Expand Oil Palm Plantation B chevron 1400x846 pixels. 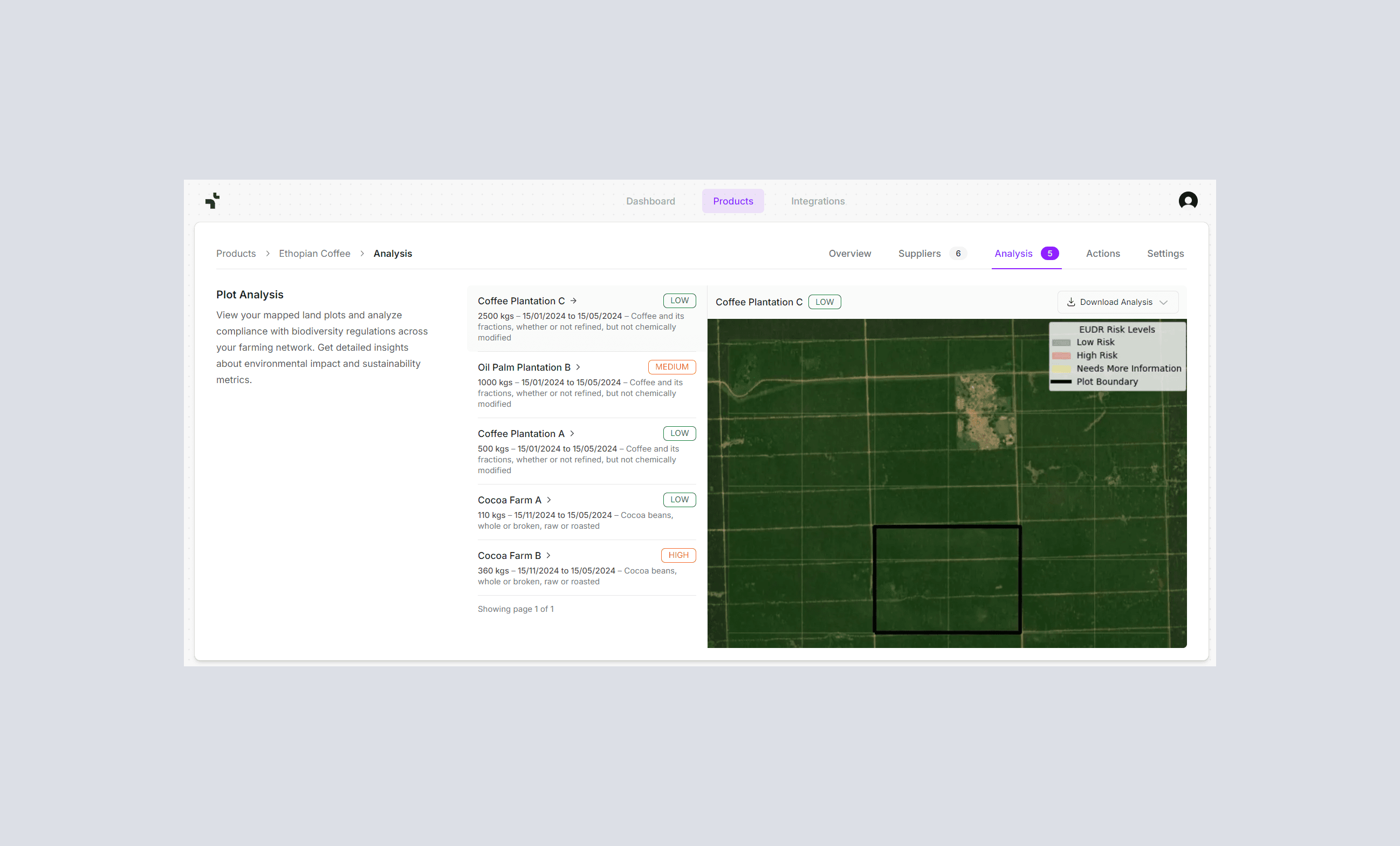click(578, 367)
